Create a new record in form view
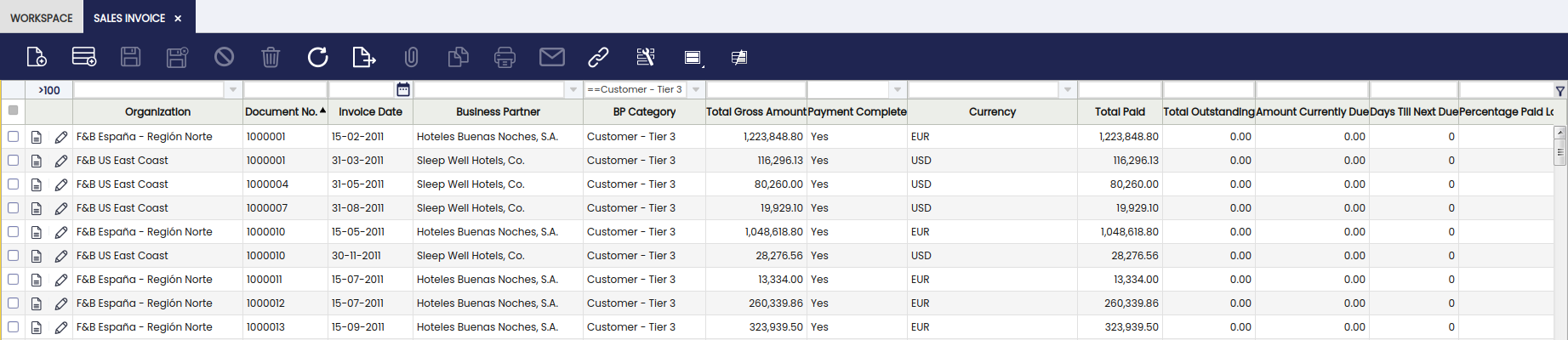The height and width of the screenshot is (340, 1568). tap(37, 57)
